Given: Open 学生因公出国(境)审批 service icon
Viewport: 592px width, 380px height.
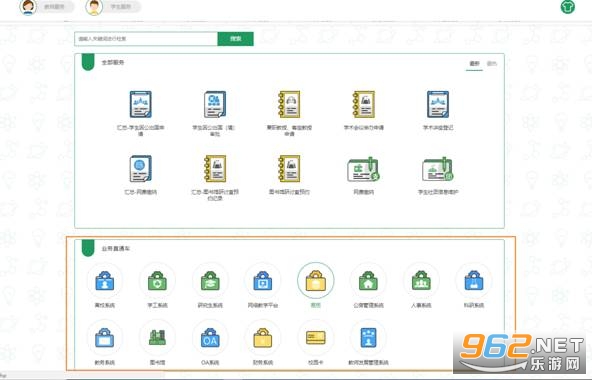Looking at the screenshot, I should 214,105.
